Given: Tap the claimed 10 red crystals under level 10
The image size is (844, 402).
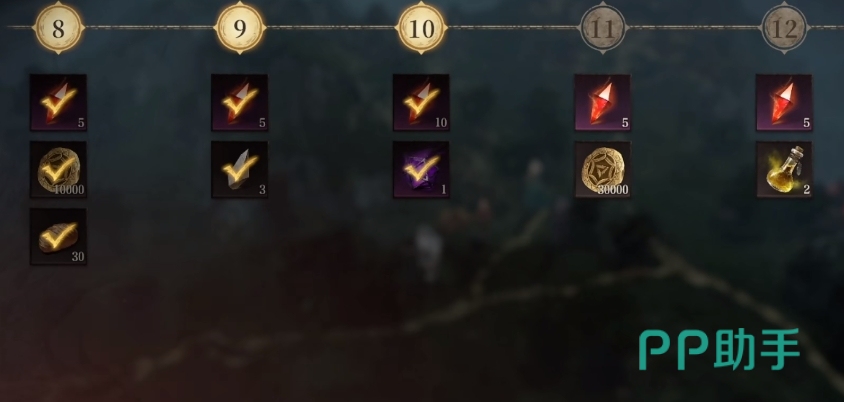Looking at the screenshot, I should (421, 103).
